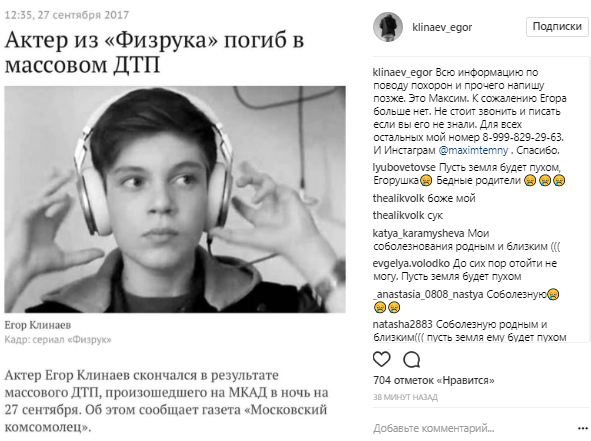
Task: Click the heart like icon
Action: 381,359
